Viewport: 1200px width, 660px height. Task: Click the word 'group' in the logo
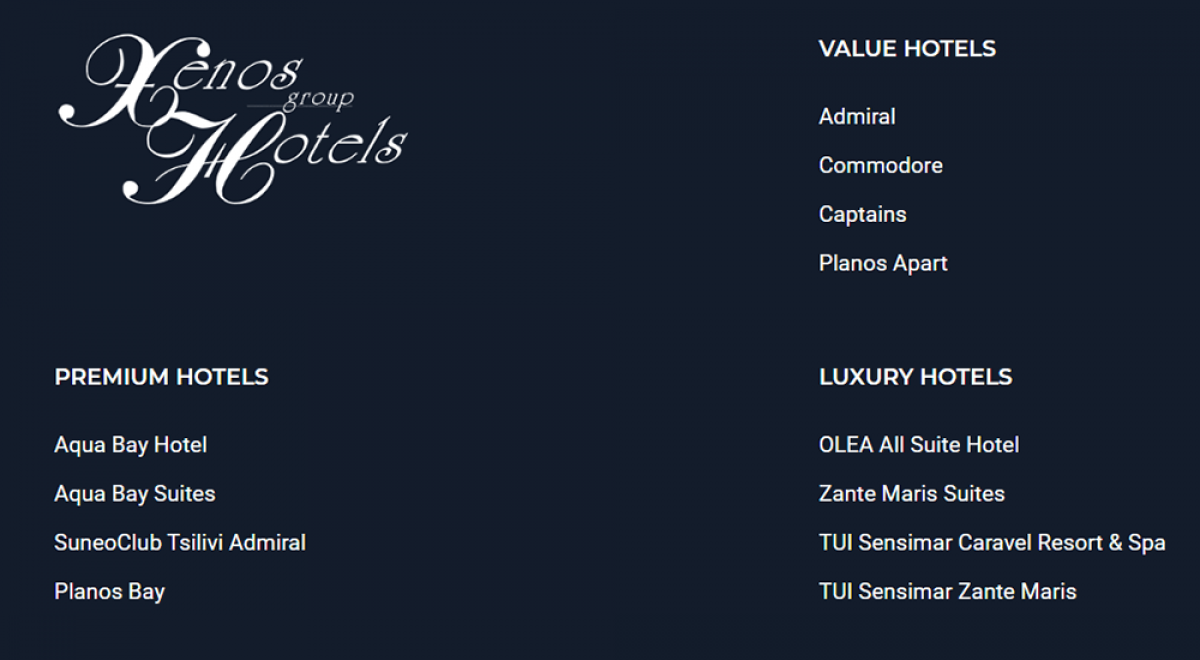[318, 99]
